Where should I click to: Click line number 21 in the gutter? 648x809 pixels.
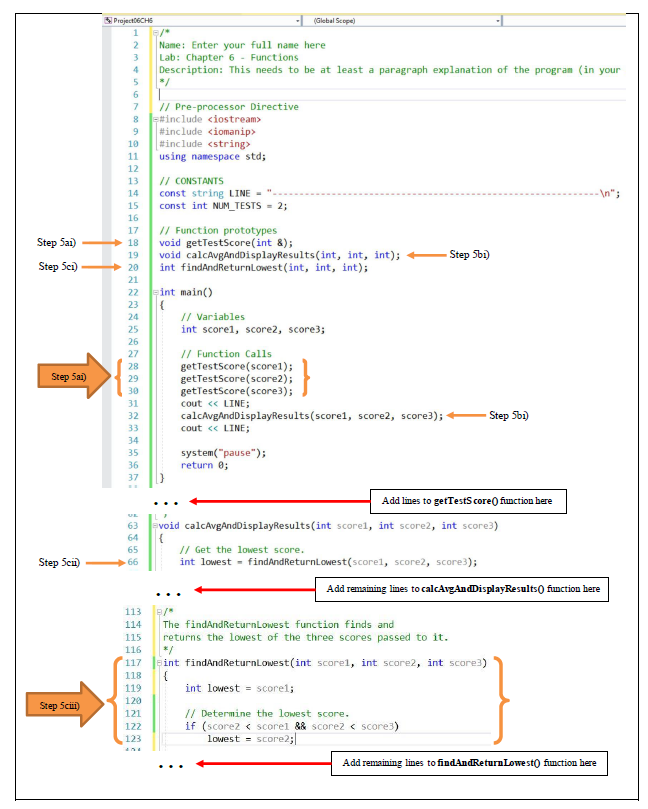point(133,280)
